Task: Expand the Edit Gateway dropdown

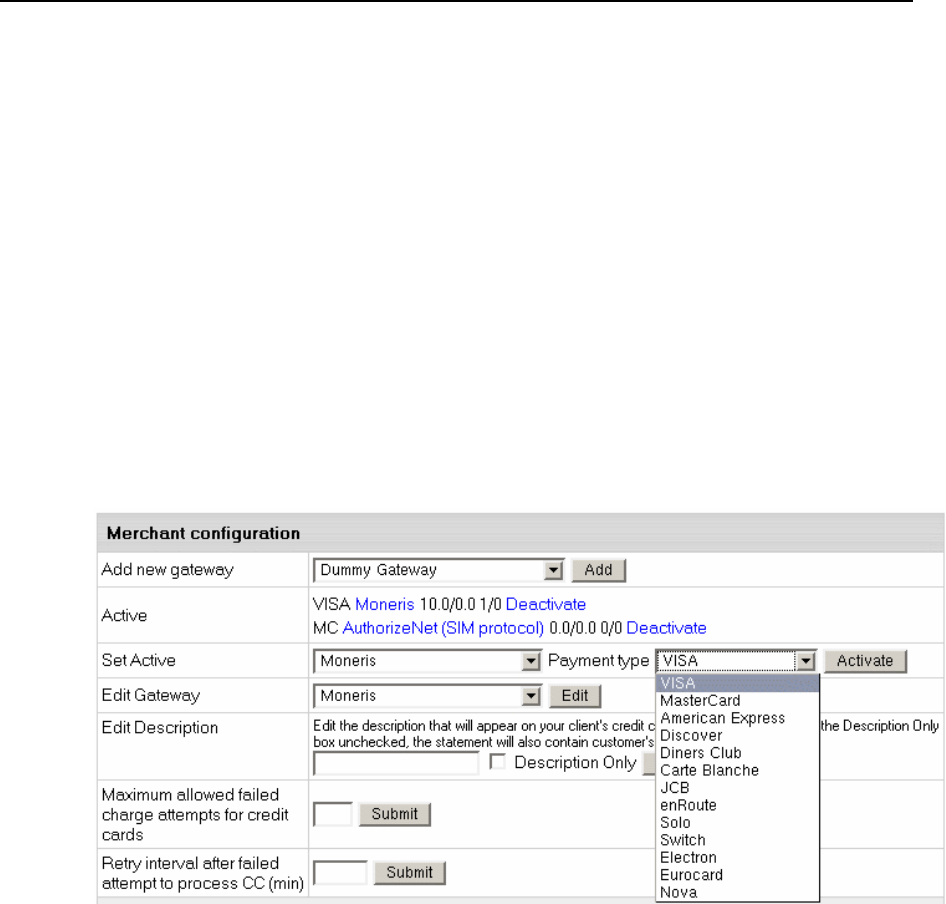Action: click(x=427, y=696)
